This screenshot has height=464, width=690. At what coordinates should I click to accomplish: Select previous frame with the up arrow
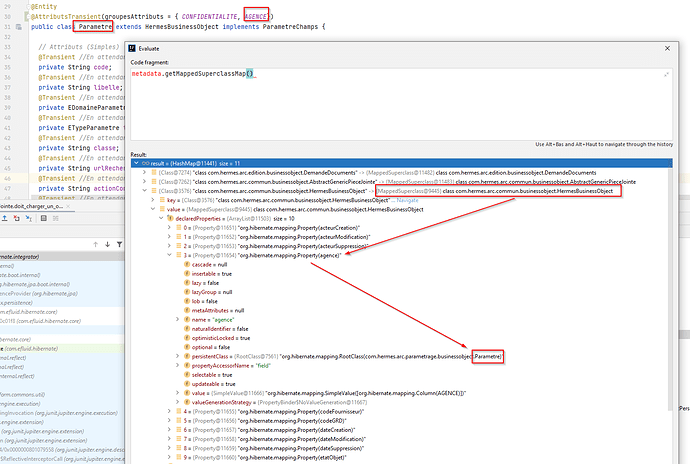click(95, 244)
